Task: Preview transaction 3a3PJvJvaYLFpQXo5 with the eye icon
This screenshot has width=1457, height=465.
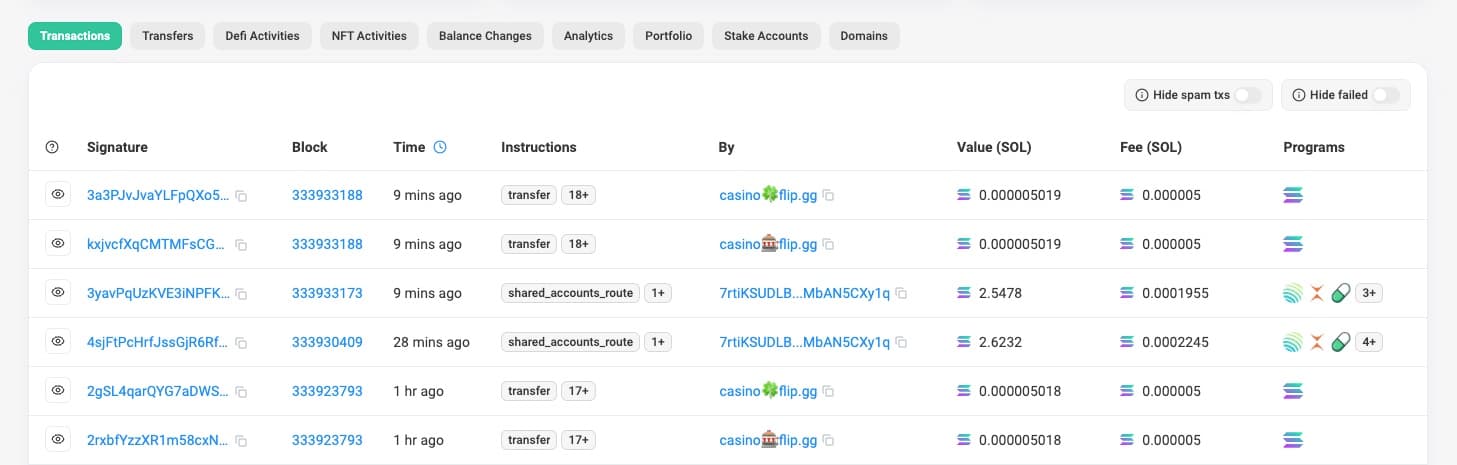Action: pyautogui.click(x=58, y=195)
